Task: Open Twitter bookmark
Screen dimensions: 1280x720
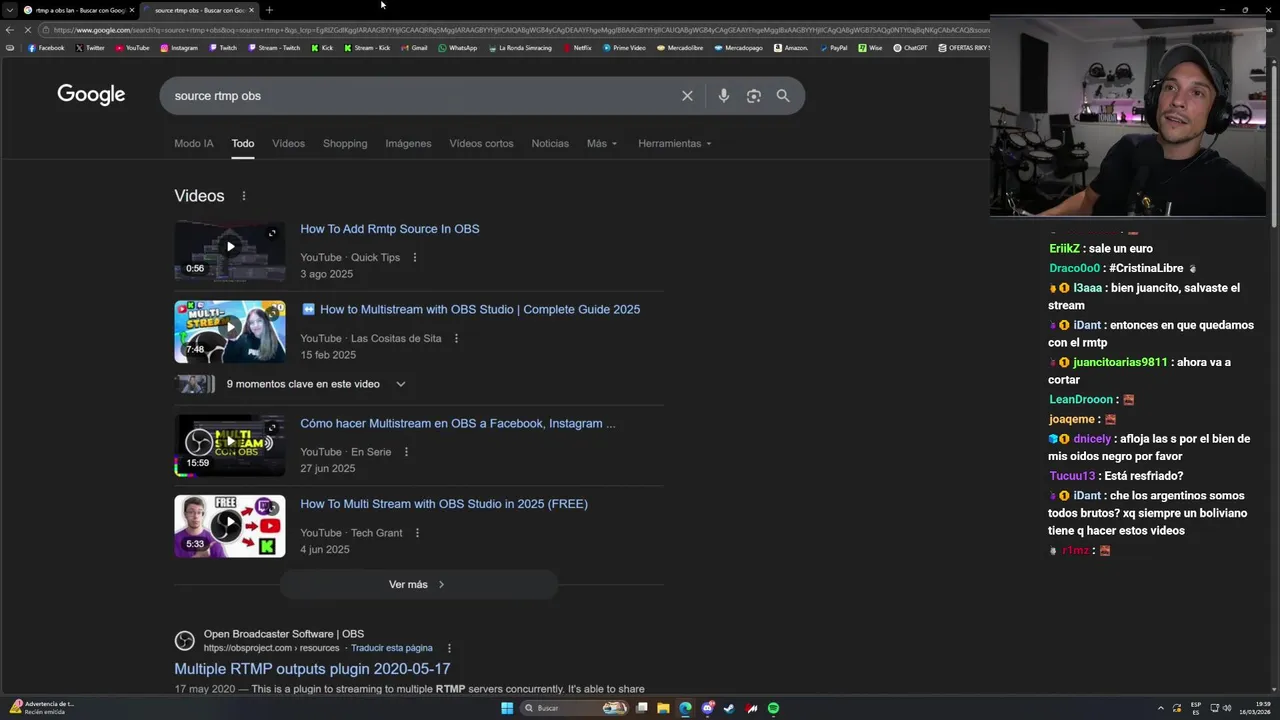Action: click(90, 48)
